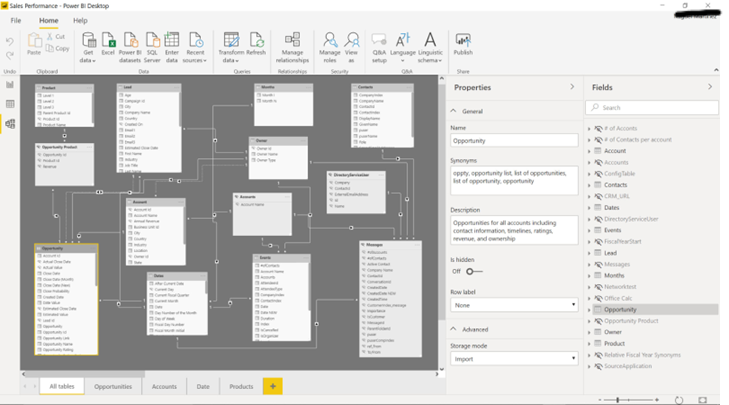Click the Redo arrow
Viewport: 729px width, 405px height.
[x=10, y=55]
